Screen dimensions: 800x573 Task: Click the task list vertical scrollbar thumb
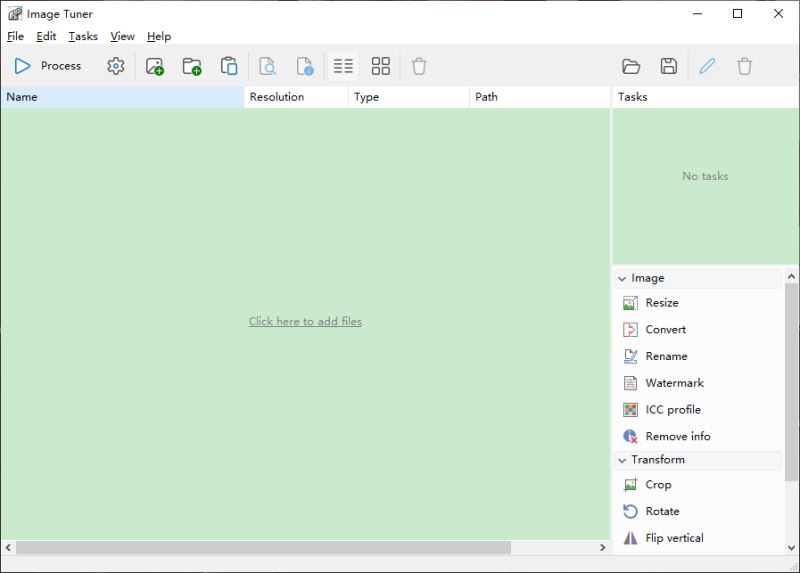click(791, 382)
